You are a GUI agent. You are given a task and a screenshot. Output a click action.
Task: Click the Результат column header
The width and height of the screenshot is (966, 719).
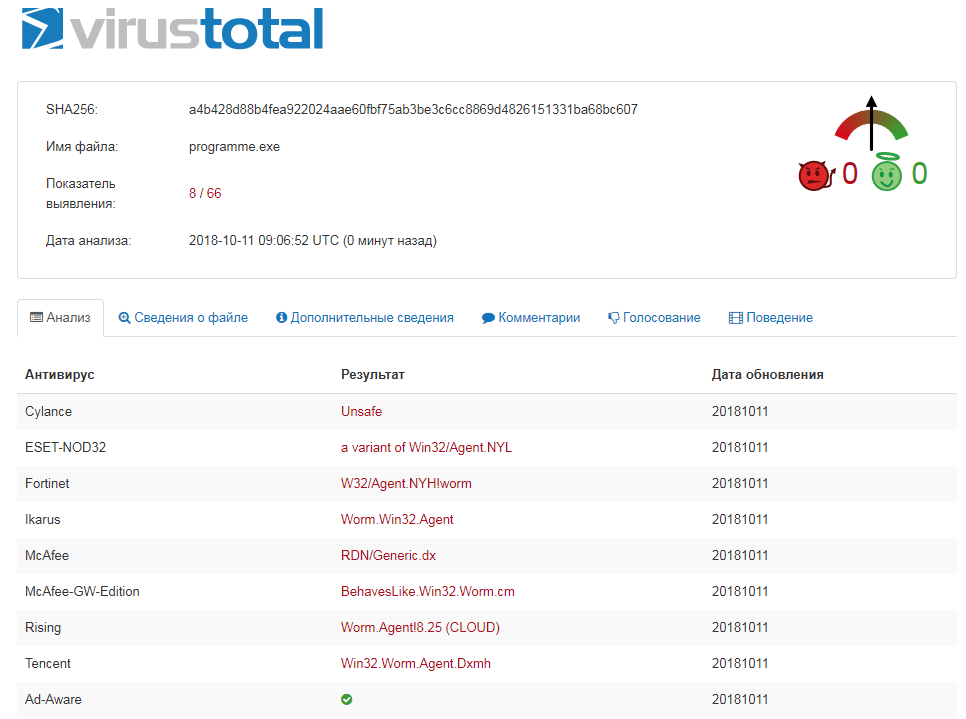373,375
